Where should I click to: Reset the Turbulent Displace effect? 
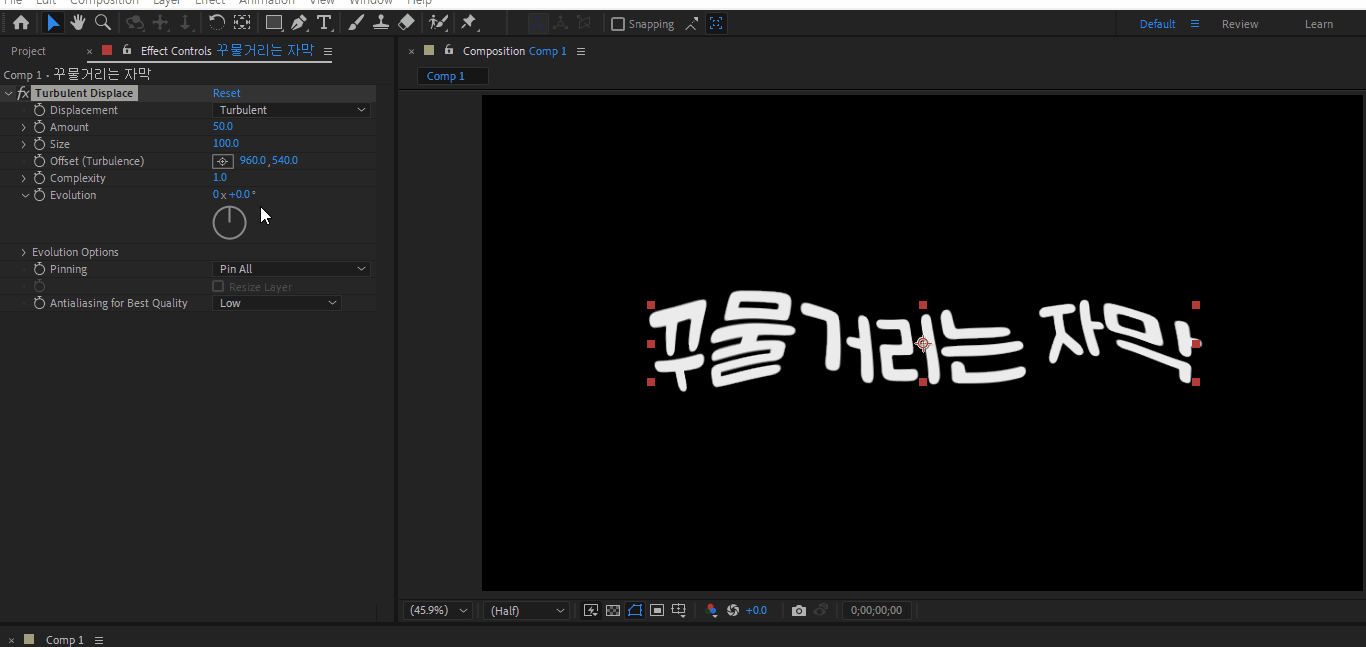pos(226,93)
